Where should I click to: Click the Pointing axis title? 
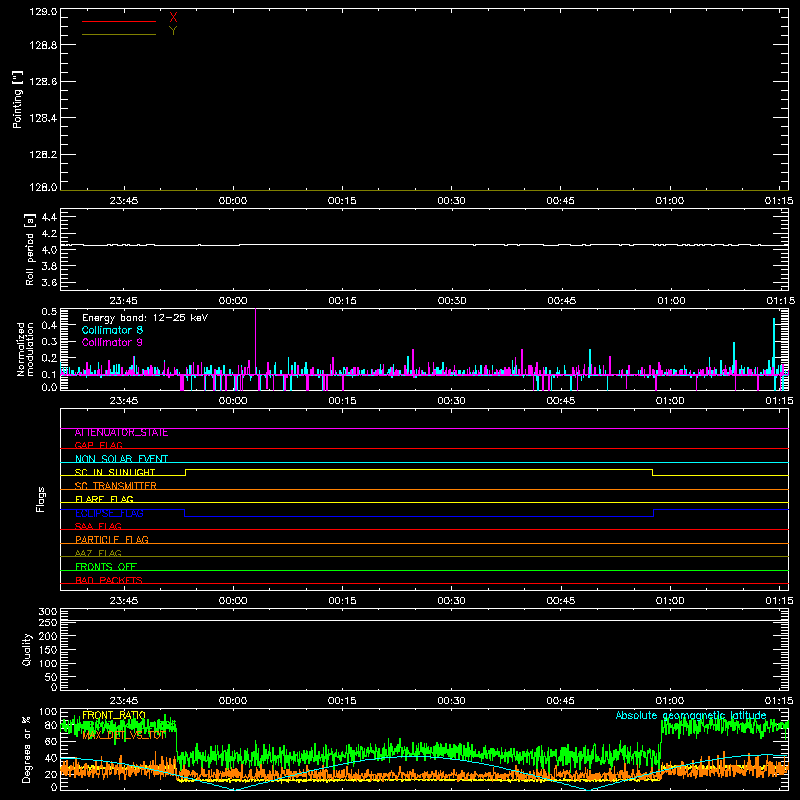[17, 99]
